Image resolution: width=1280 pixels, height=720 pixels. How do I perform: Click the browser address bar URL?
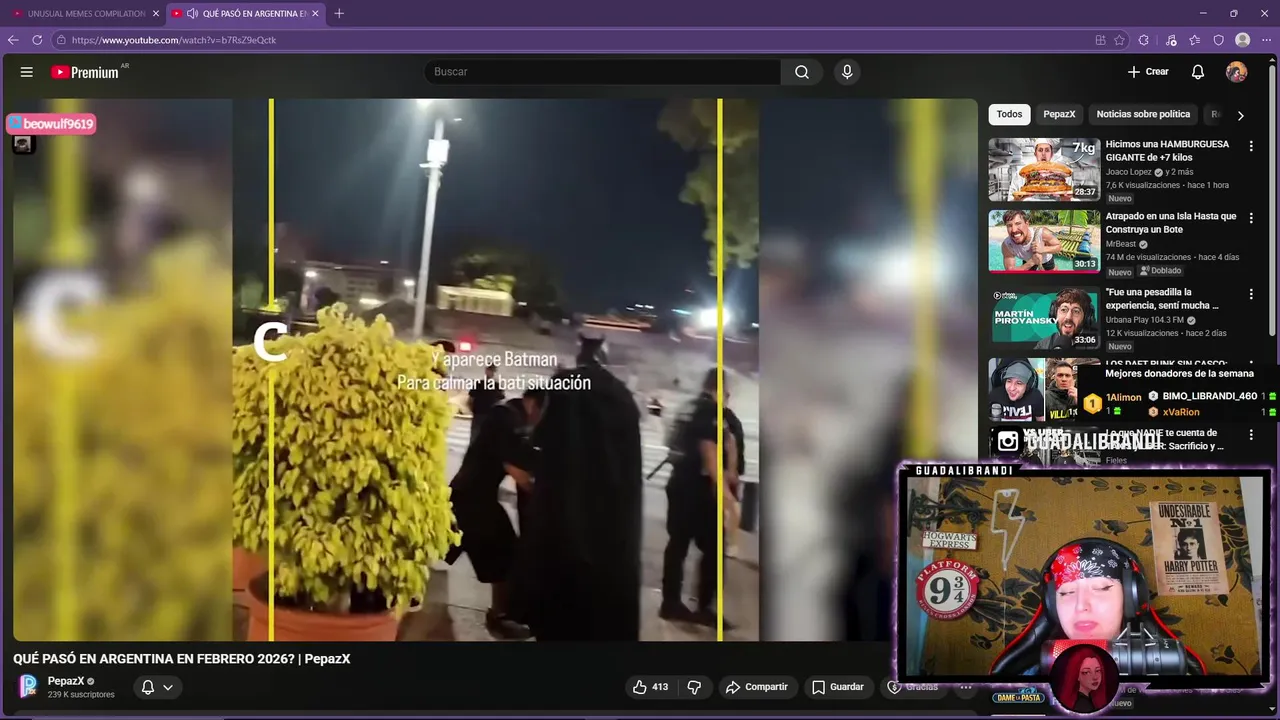174,40
